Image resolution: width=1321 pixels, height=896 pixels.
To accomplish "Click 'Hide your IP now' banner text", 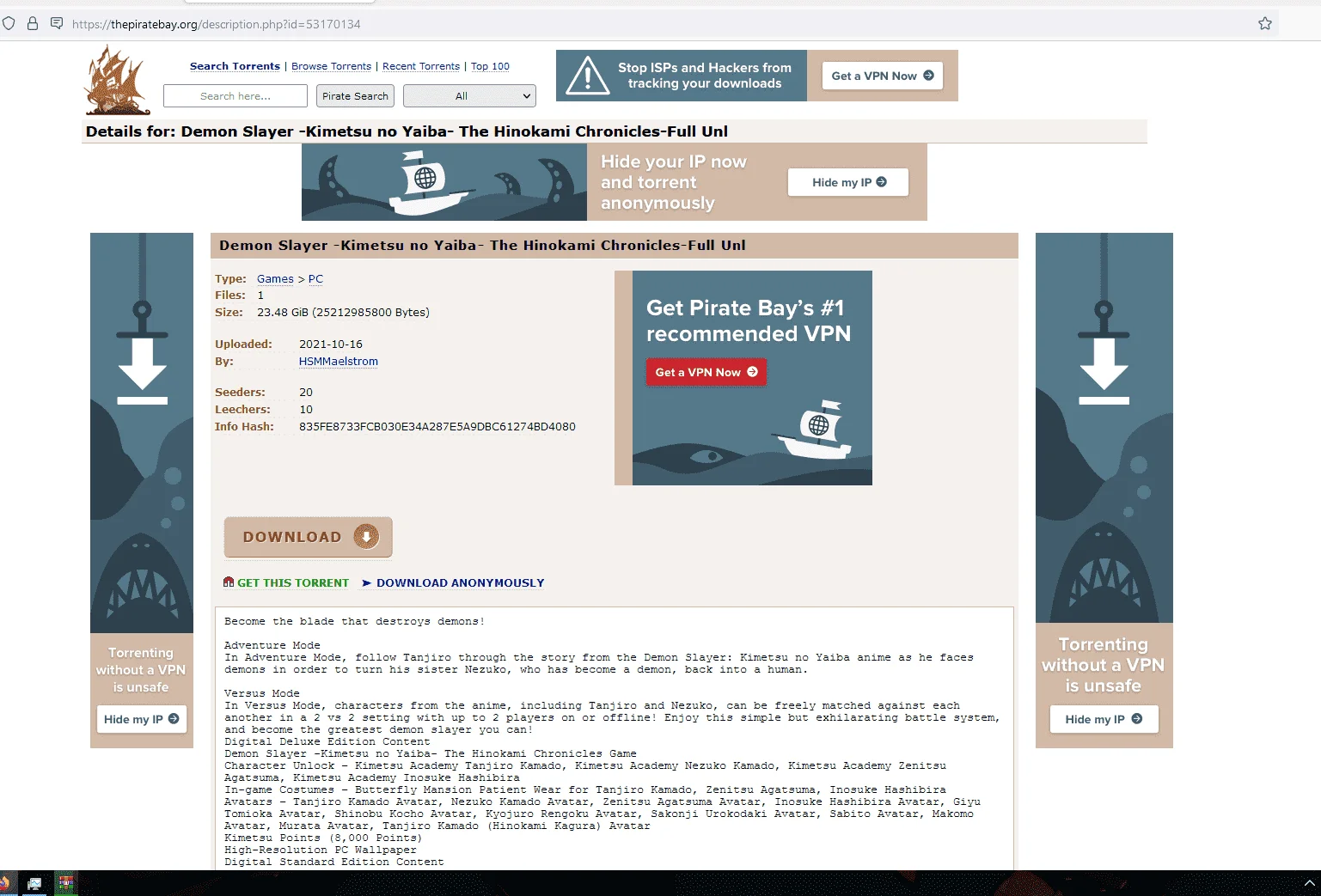I will pyautogui.click(x=674, y=182).
